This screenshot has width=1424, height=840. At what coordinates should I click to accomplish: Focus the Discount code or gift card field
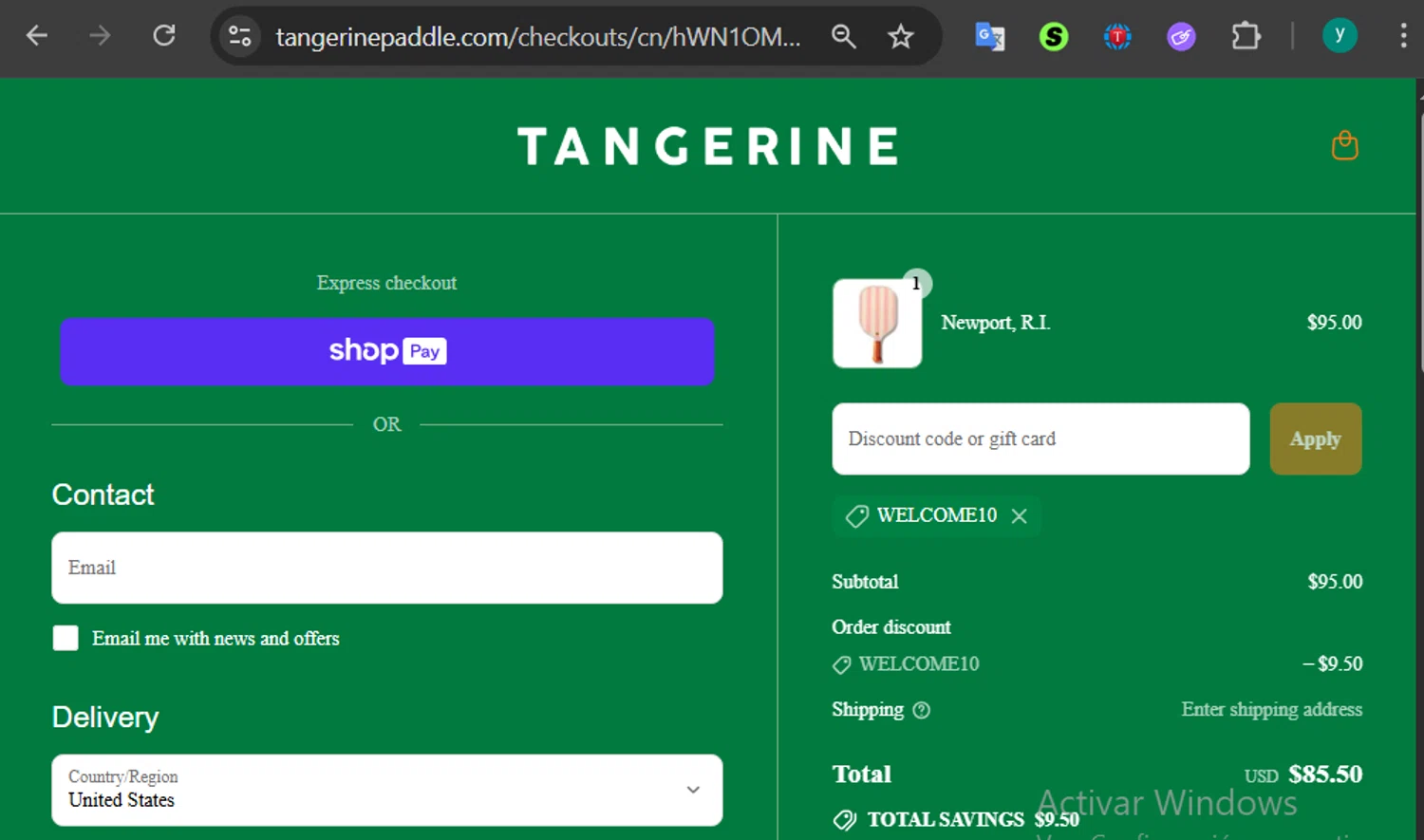tap(1040, 439)
